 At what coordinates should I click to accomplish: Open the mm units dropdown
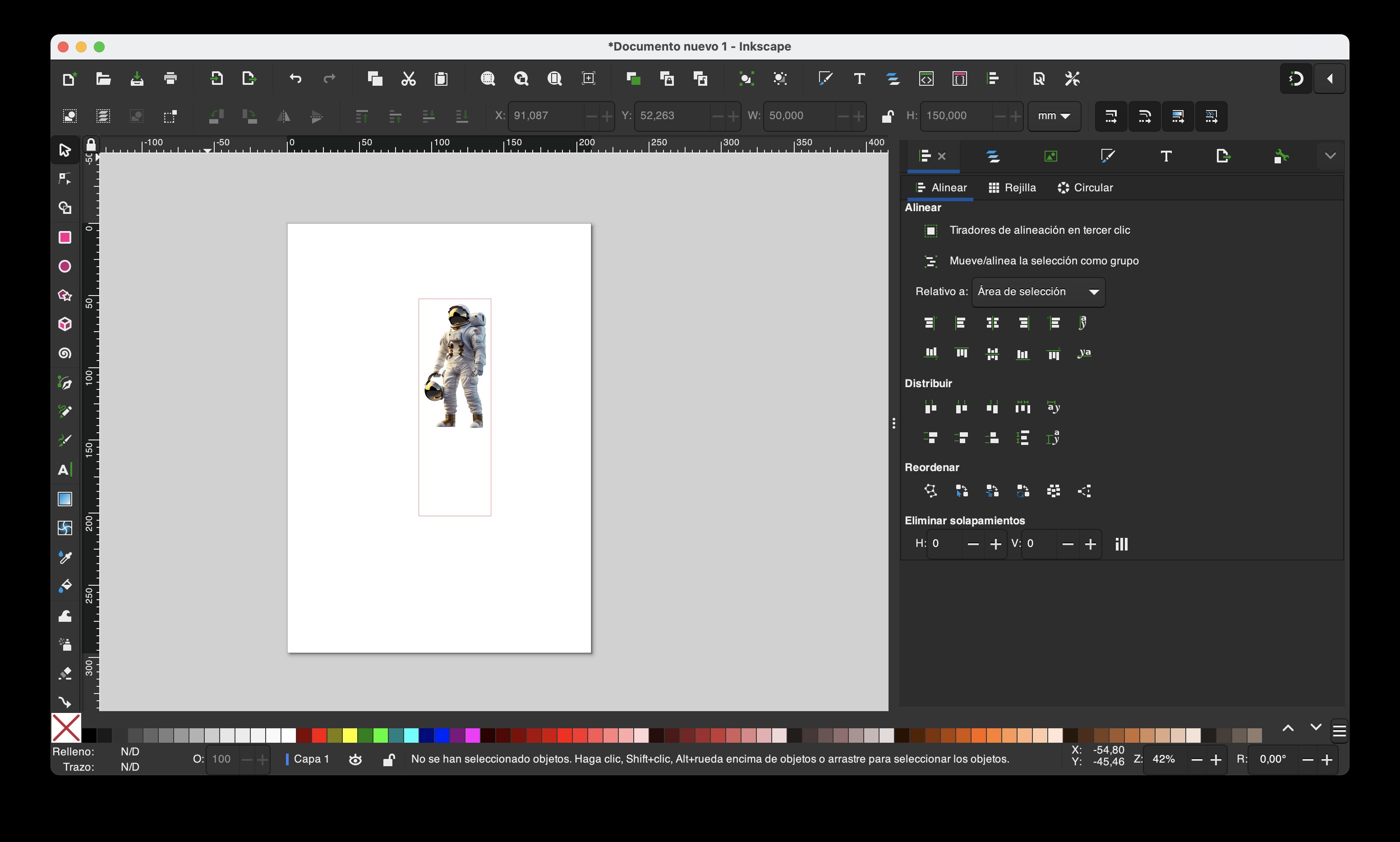[x=1054, y=116]
